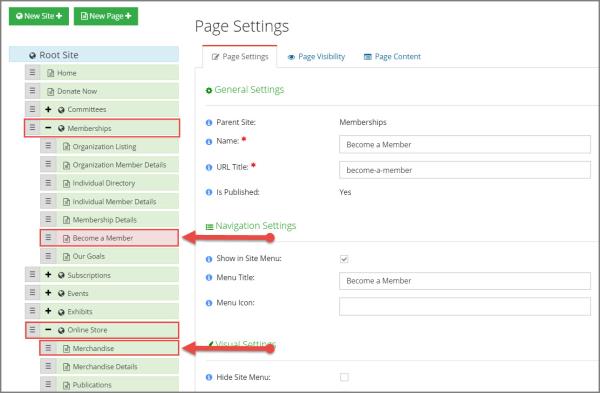600x393 pixels.
Task: Click the New Site button
Action: point(39,16)
